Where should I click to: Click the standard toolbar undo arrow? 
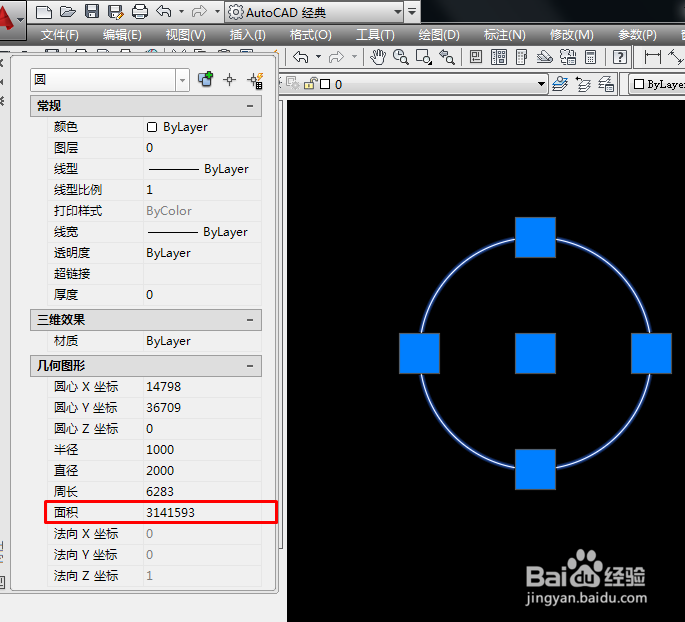click(x=301, y=57)
